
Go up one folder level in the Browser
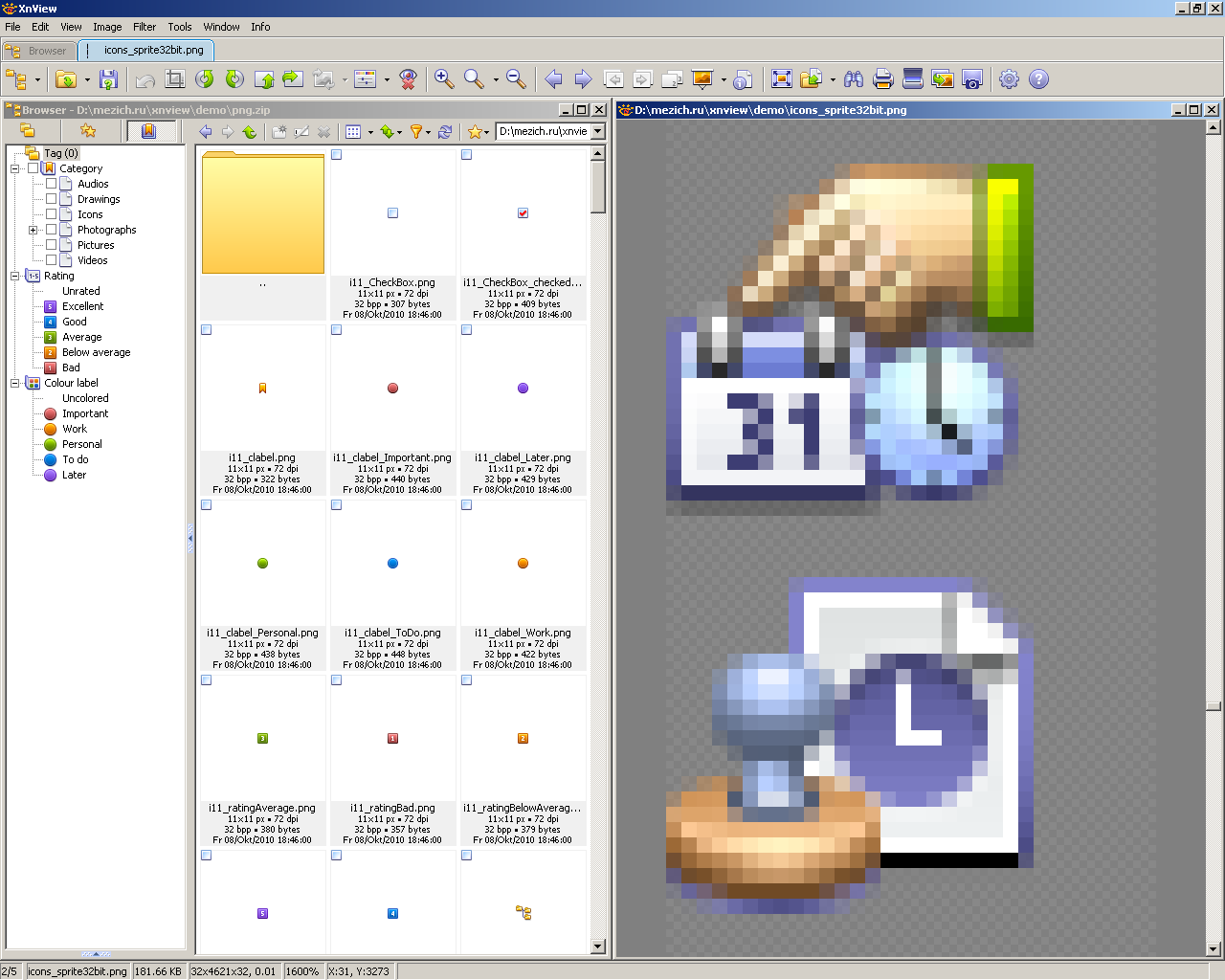pos(250,132)
